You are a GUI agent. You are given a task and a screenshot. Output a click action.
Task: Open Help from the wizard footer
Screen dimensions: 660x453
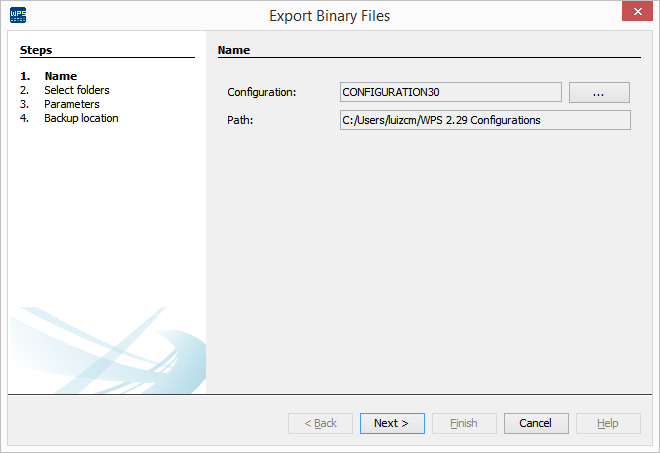coord(608,423)
